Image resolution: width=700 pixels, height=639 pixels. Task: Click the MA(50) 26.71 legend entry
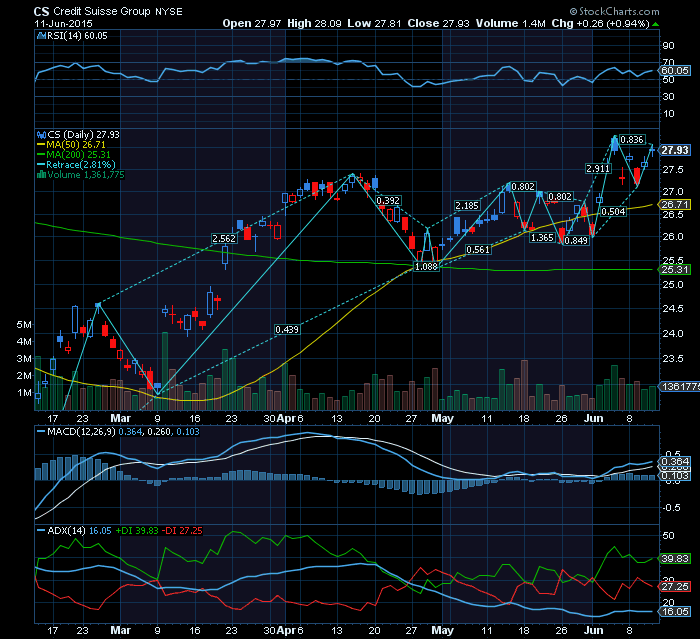pos(76,145)
